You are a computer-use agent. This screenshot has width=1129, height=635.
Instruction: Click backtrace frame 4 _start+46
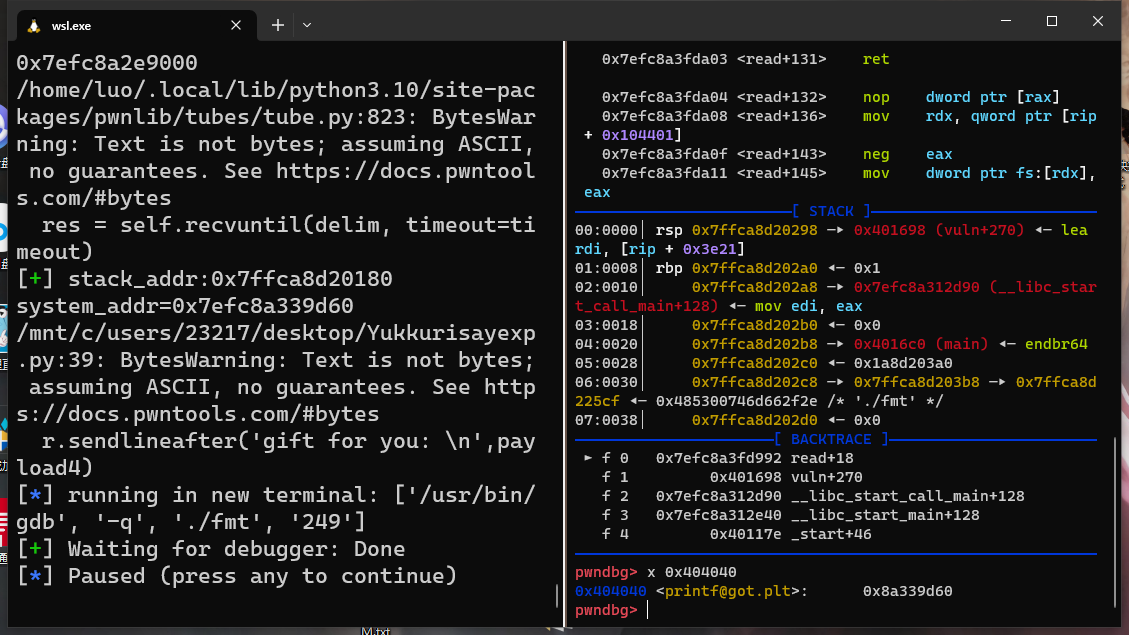pyautogui.click(x=737, y=534)
